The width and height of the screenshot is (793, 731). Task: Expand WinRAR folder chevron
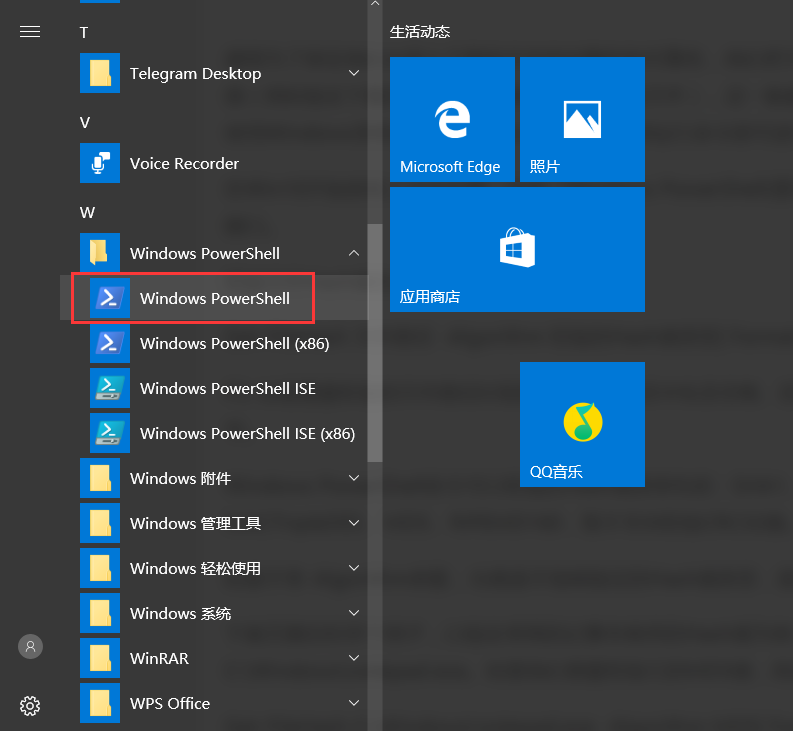[354, 658]
